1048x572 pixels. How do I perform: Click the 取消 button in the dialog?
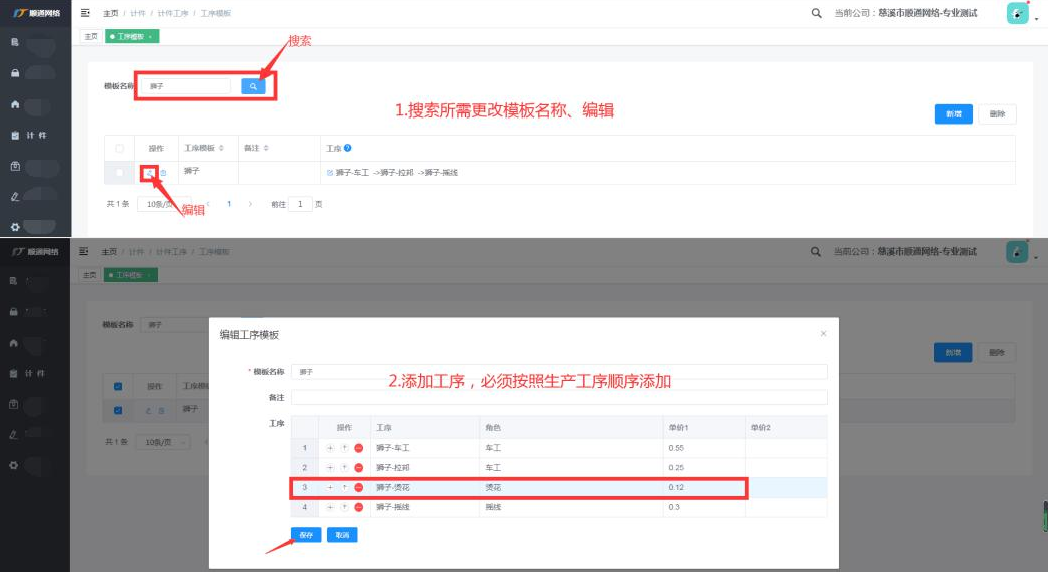342,535
